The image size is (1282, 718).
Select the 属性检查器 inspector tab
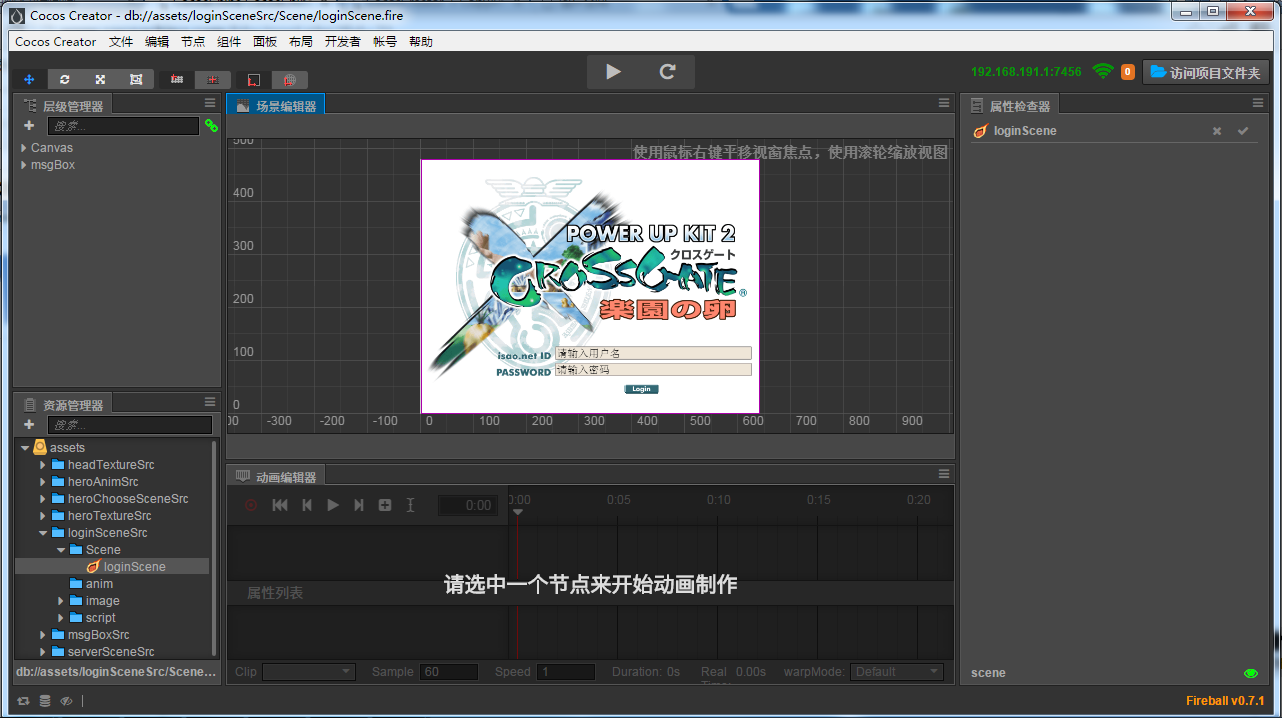(x=1011, y=105)
